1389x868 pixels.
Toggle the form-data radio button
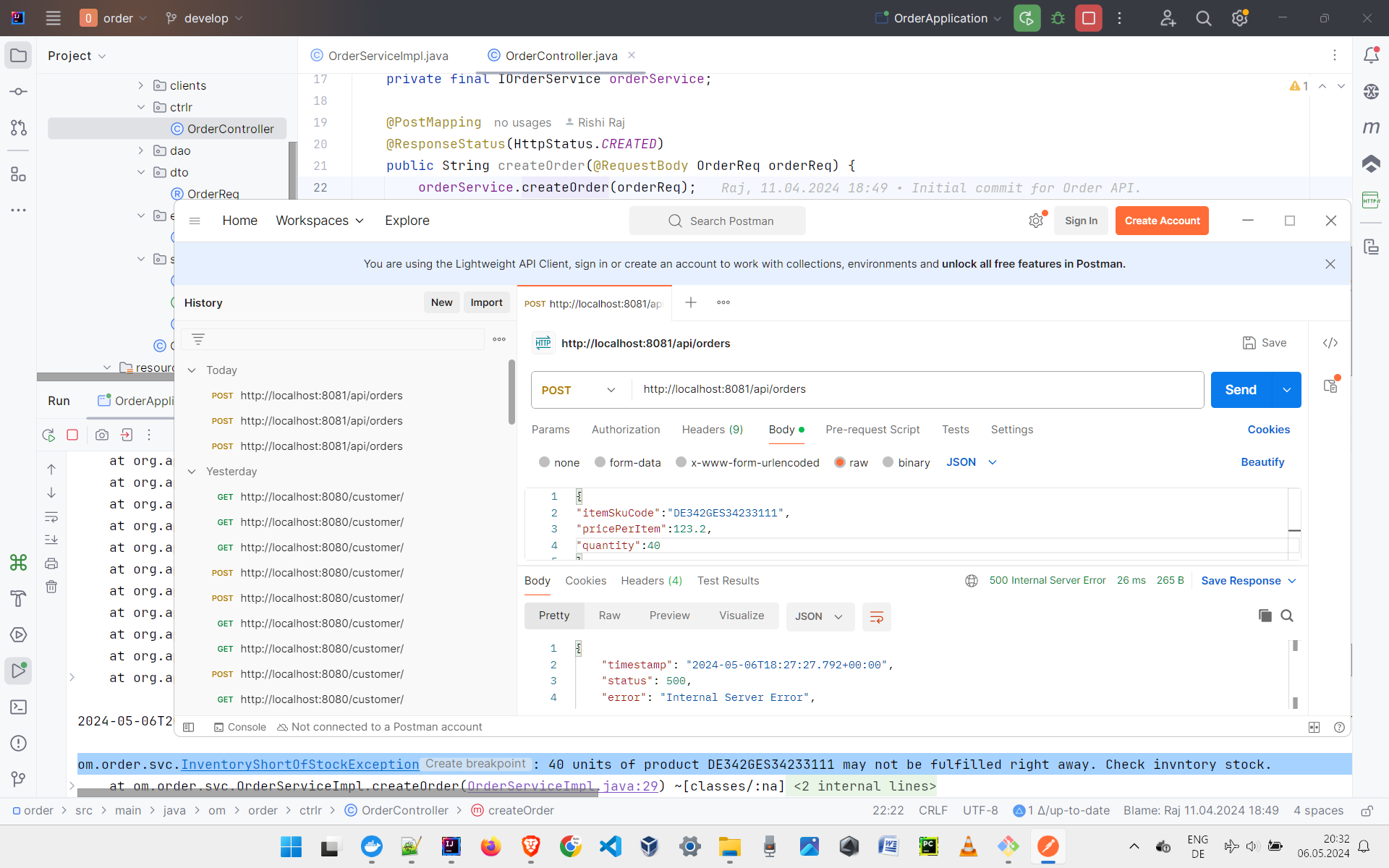pos(601,462)
